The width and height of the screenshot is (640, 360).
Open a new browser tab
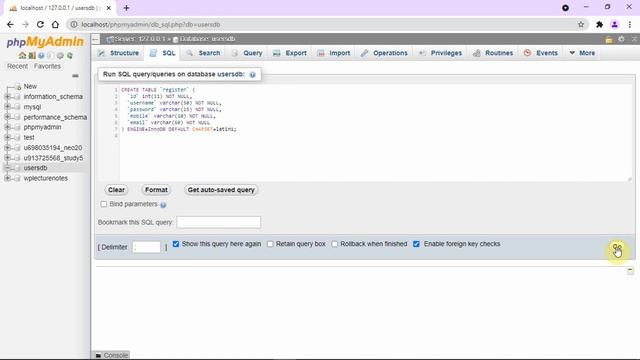127,8
